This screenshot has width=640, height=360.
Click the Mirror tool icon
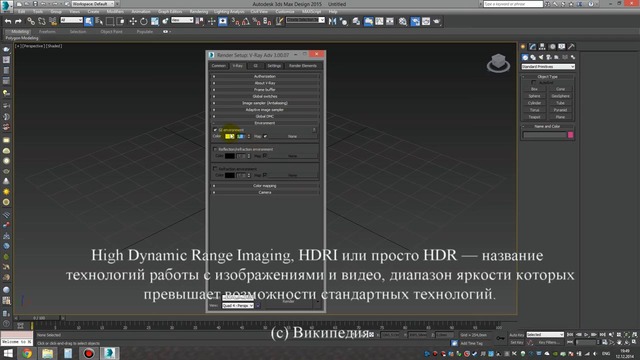click(333, 21)
